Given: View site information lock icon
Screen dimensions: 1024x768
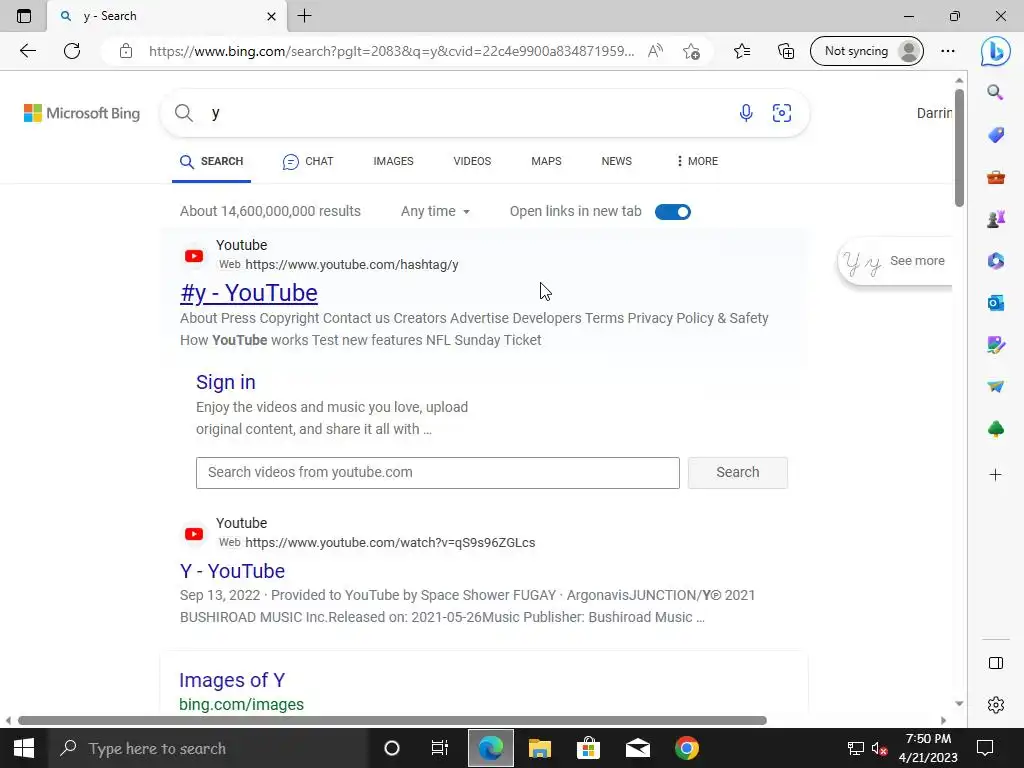Looking at the screenshot, I should pos(126,51).
